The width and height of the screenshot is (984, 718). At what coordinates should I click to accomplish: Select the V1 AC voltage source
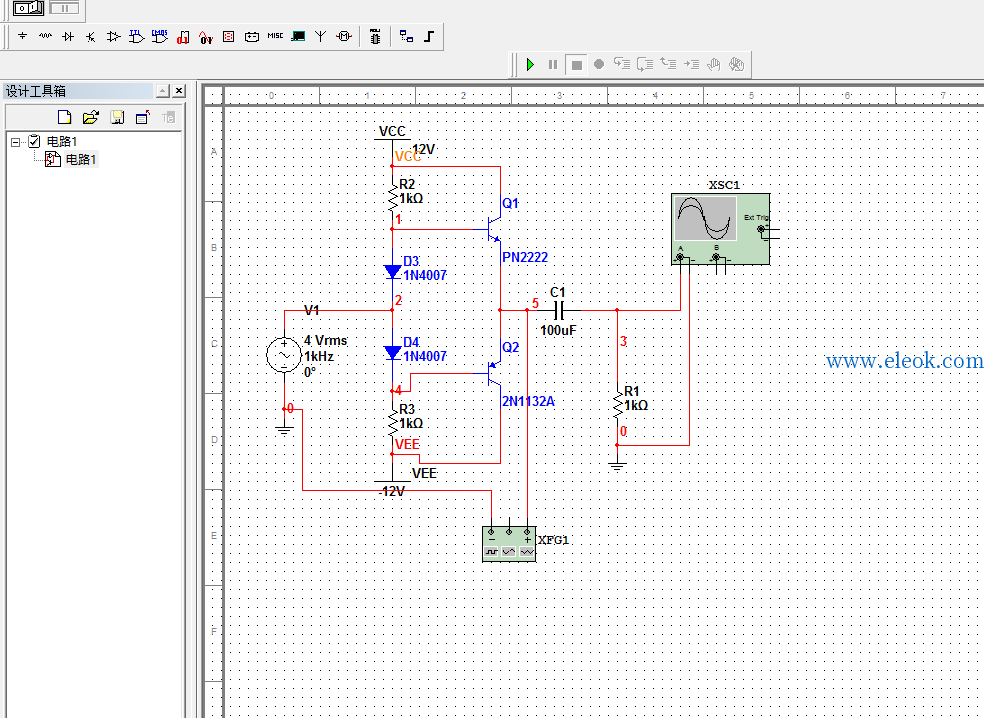[x=284, y=355]
